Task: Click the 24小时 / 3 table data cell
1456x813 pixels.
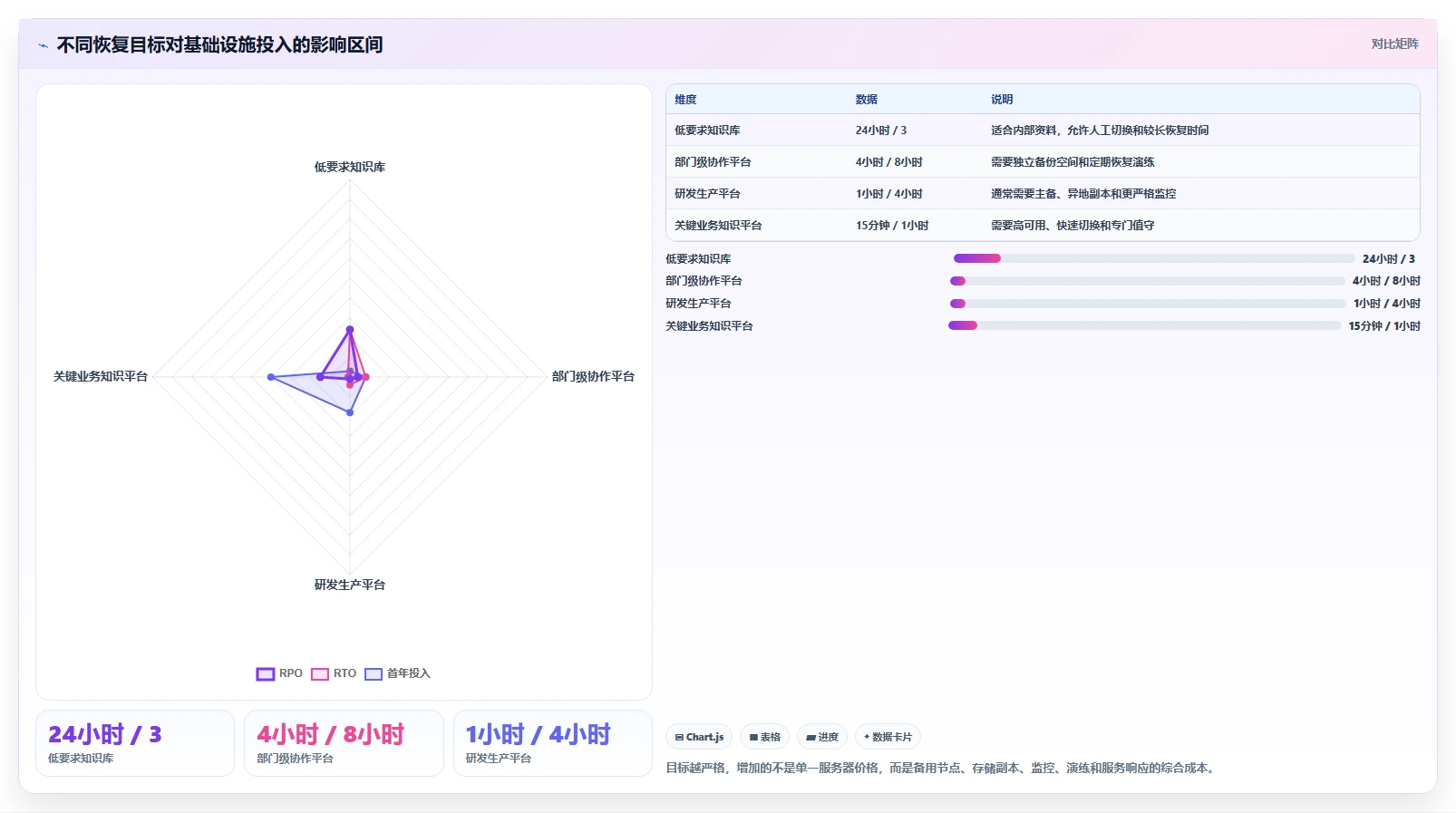Action: [881, 131]
